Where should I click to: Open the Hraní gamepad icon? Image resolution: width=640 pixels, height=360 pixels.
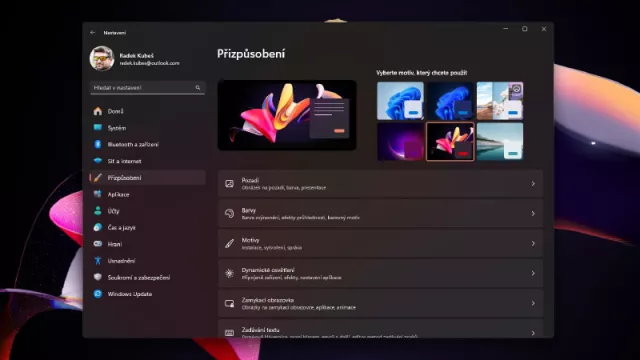point(98,244)
